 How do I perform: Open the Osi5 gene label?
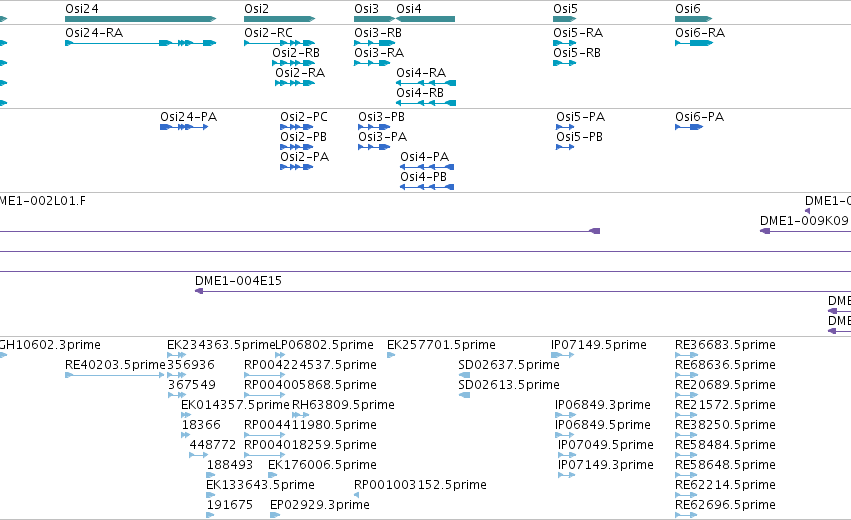pyautogui.click(x=566, y=9)
